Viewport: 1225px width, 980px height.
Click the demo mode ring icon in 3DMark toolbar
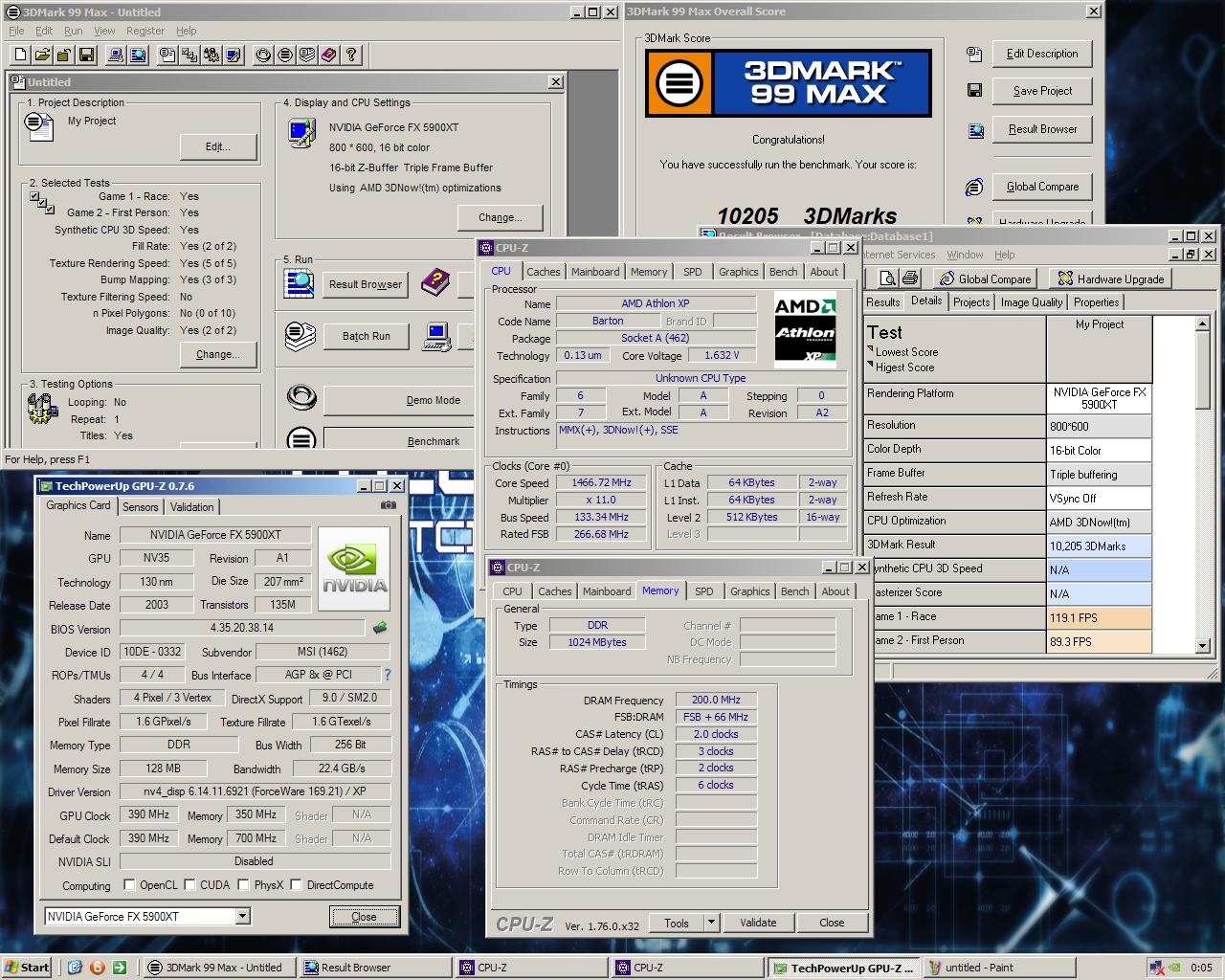[263, 56]
